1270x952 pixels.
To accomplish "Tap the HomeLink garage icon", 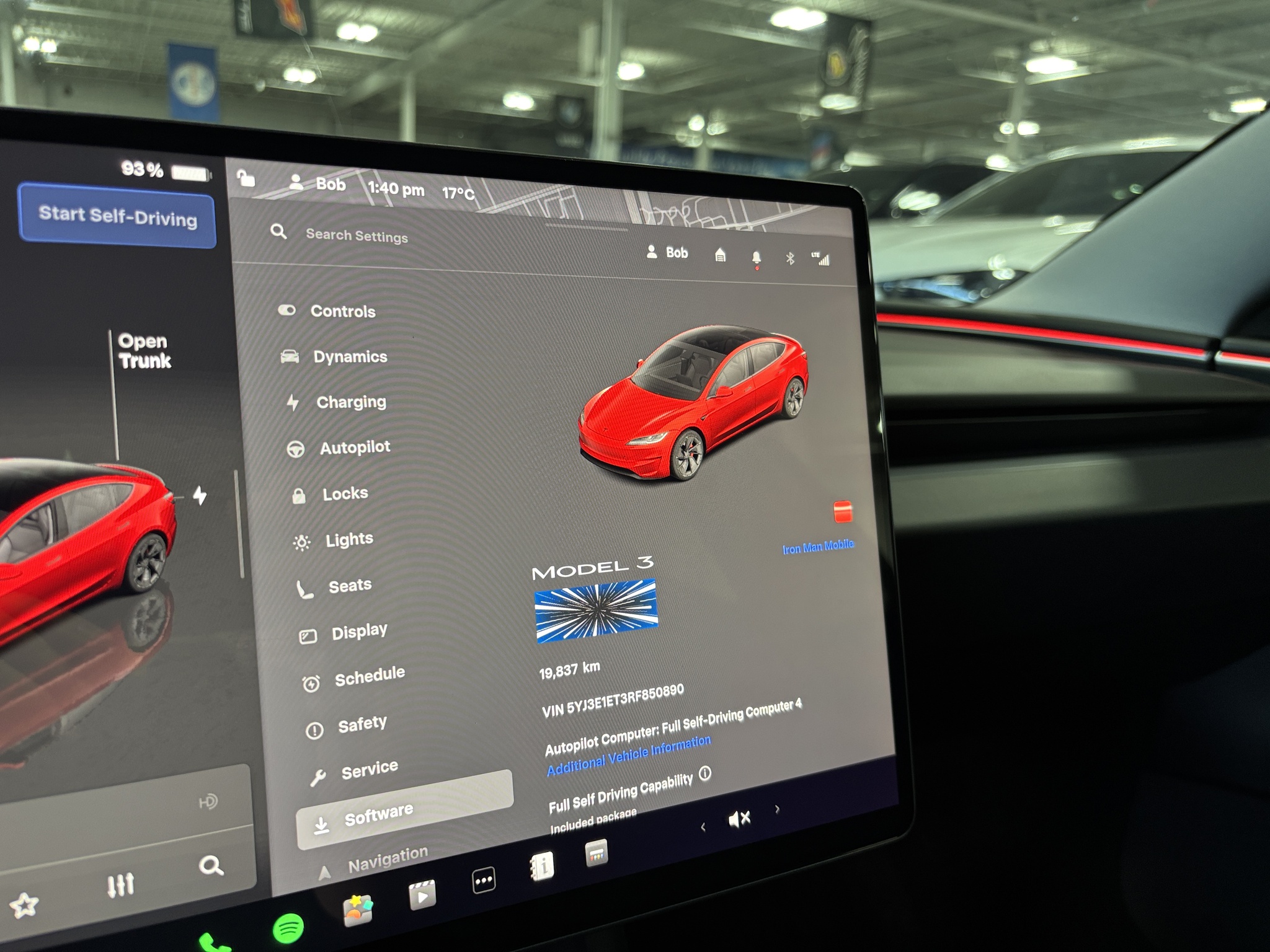I will coord(720,255).
